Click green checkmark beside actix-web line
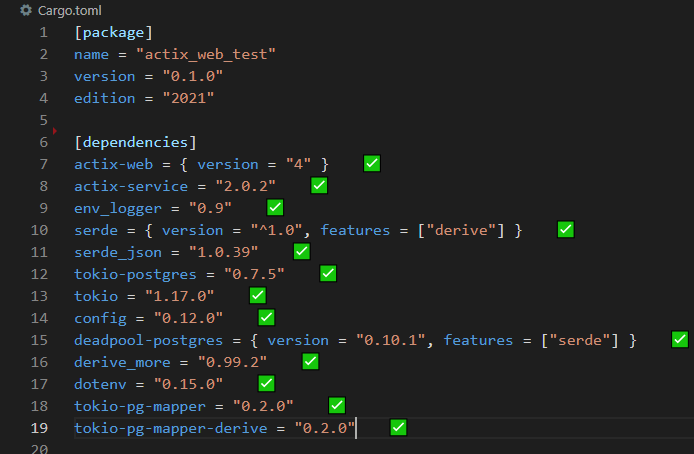This screenshot has height=454, width=694. 372,163
